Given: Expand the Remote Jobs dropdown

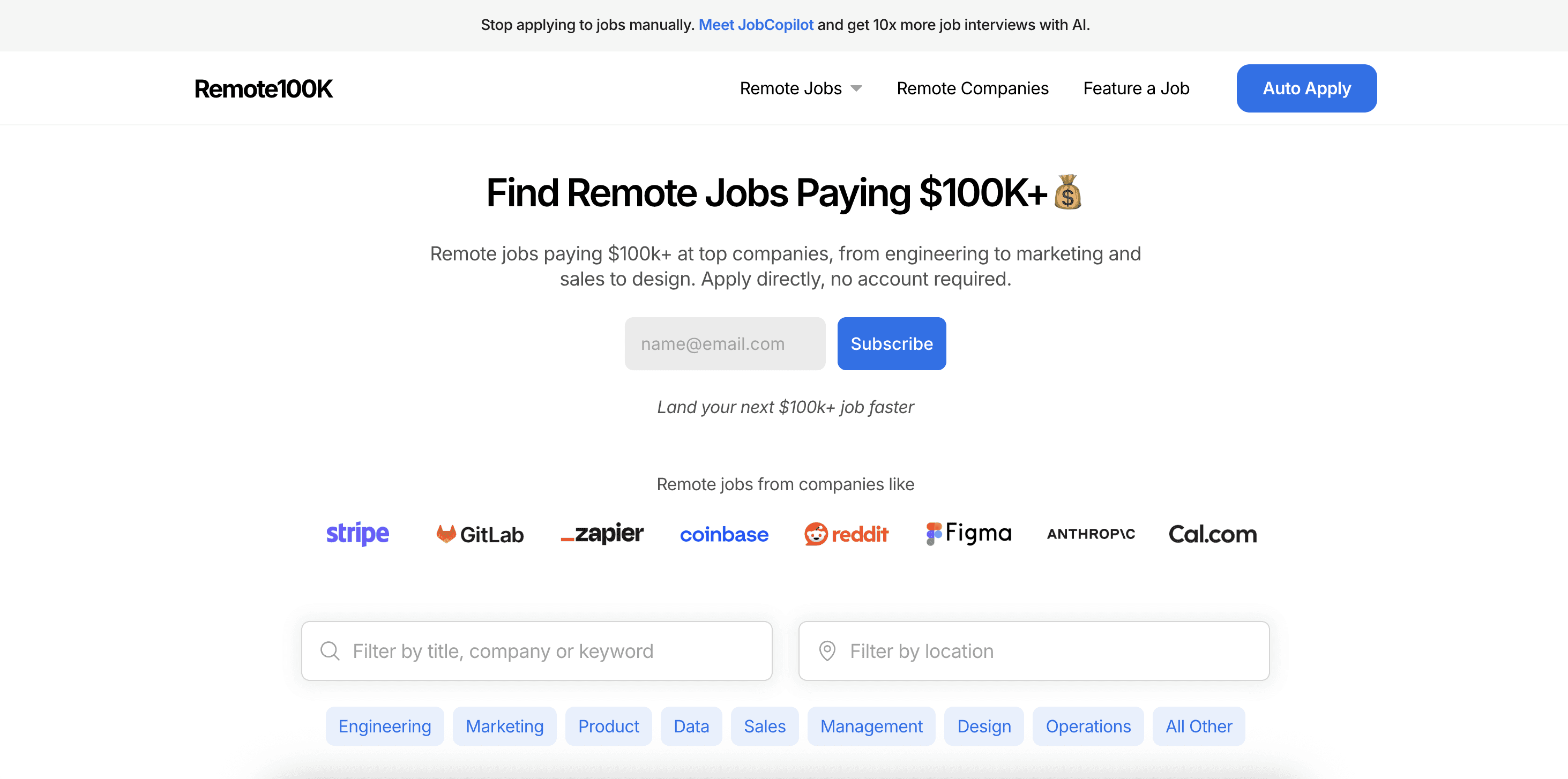Looking at the screenshot, I should click(x=800, y=88).
